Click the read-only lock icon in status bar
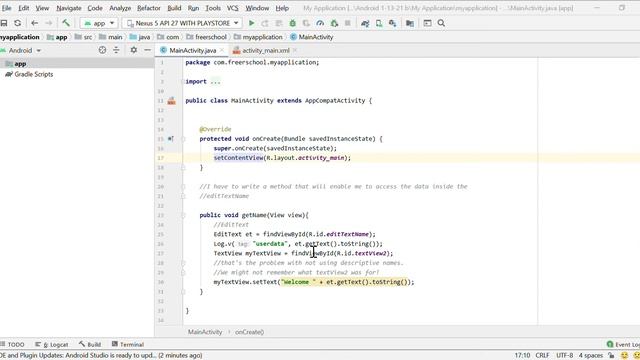 (x=611, y=356)
